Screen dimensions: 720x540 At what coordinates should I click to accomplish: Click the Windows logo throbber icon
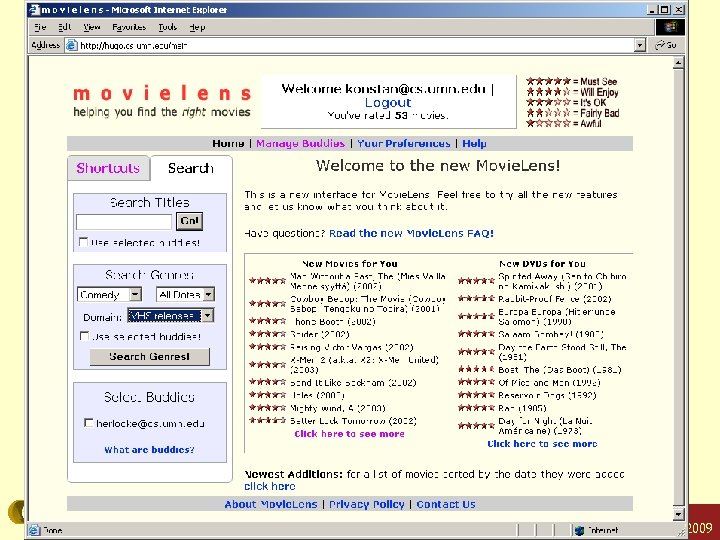tap(669, 27)
